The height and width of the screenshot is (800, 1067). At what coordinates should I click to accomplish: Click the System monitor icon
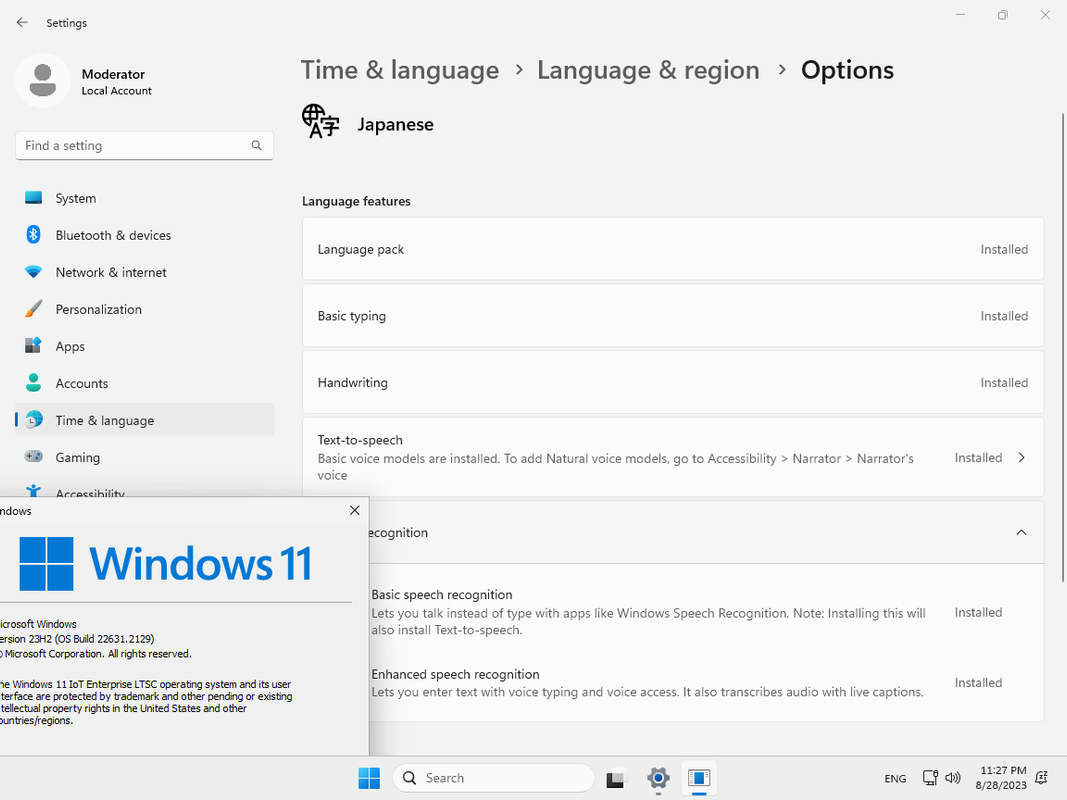coord(33,198)
